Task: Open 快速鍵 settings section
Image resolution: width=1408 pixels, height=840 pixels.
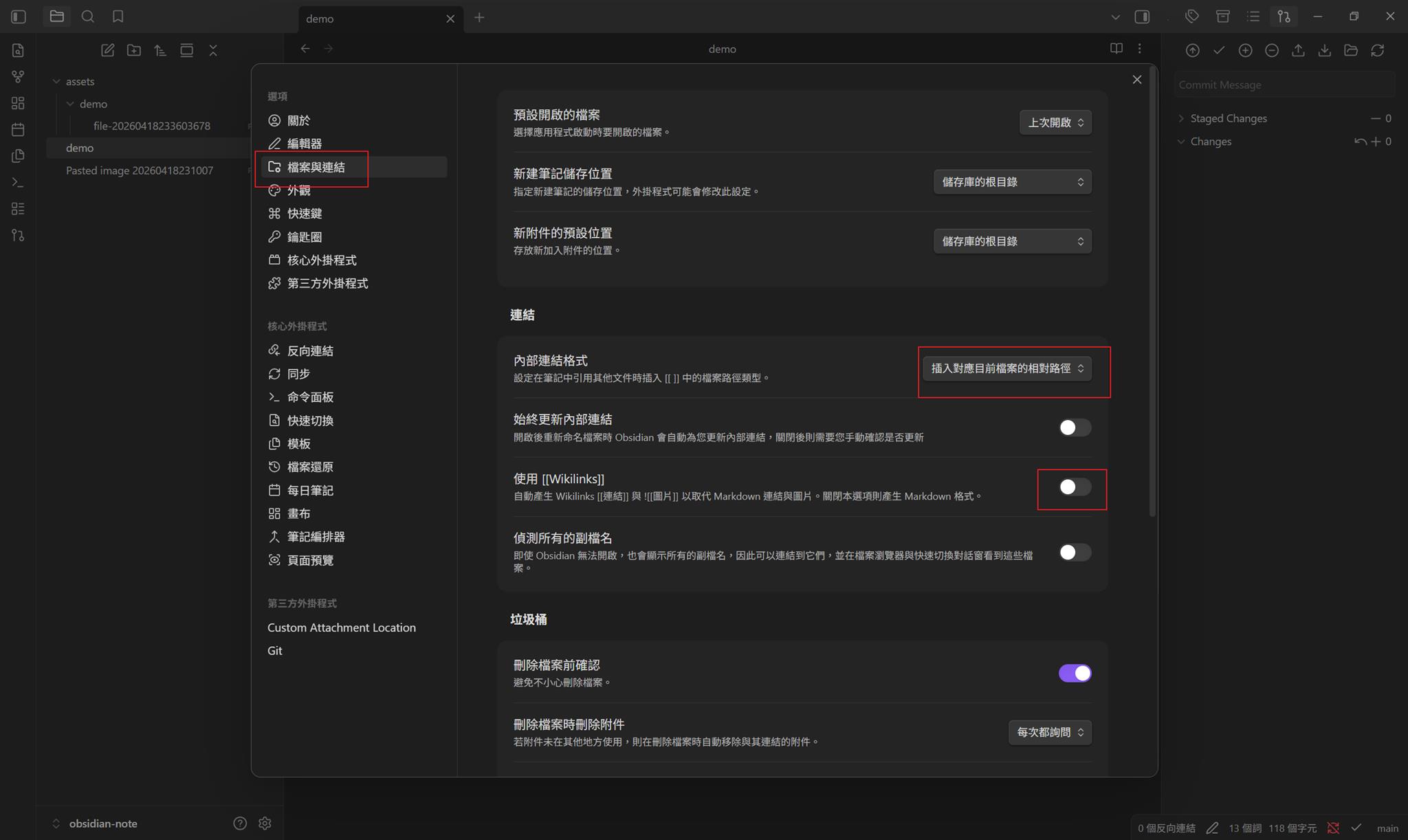Action: [305, 214]
